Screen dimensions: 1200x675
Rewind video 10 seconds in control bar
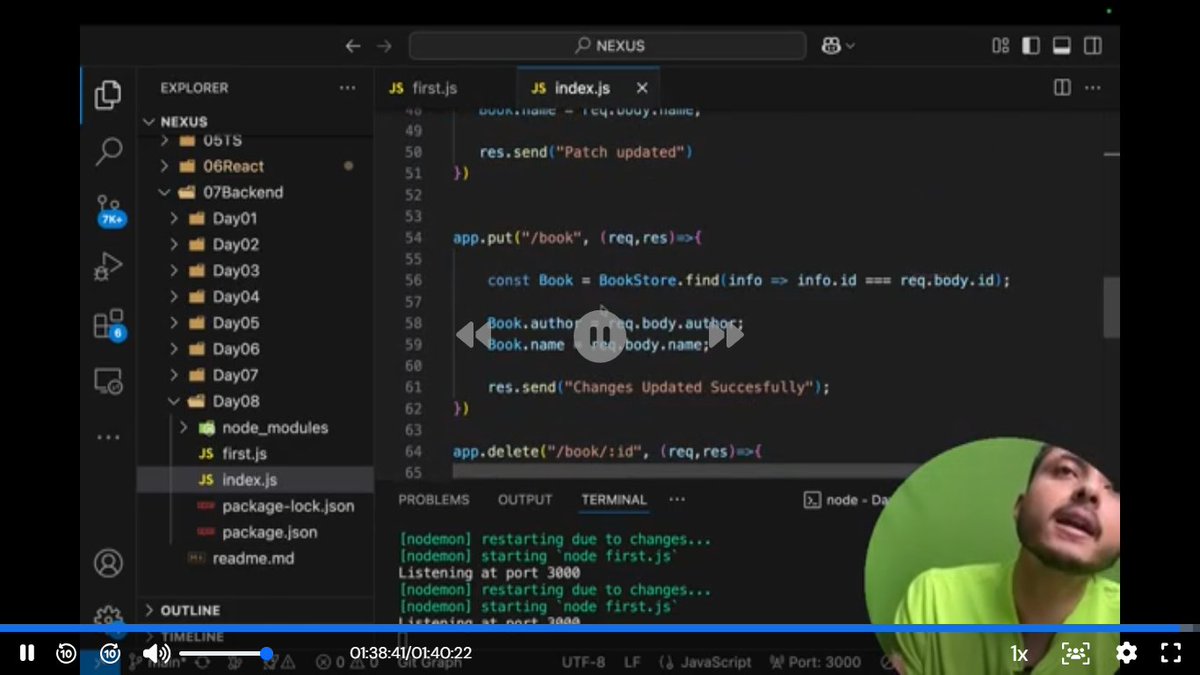click(x=66, y=653)
